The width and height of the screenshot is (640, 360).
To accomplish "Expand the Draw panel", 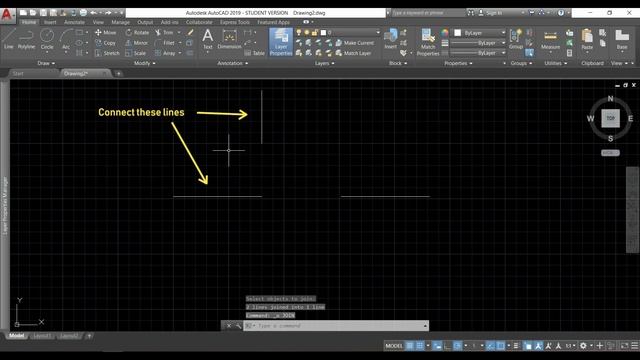I will pos(46,63).
